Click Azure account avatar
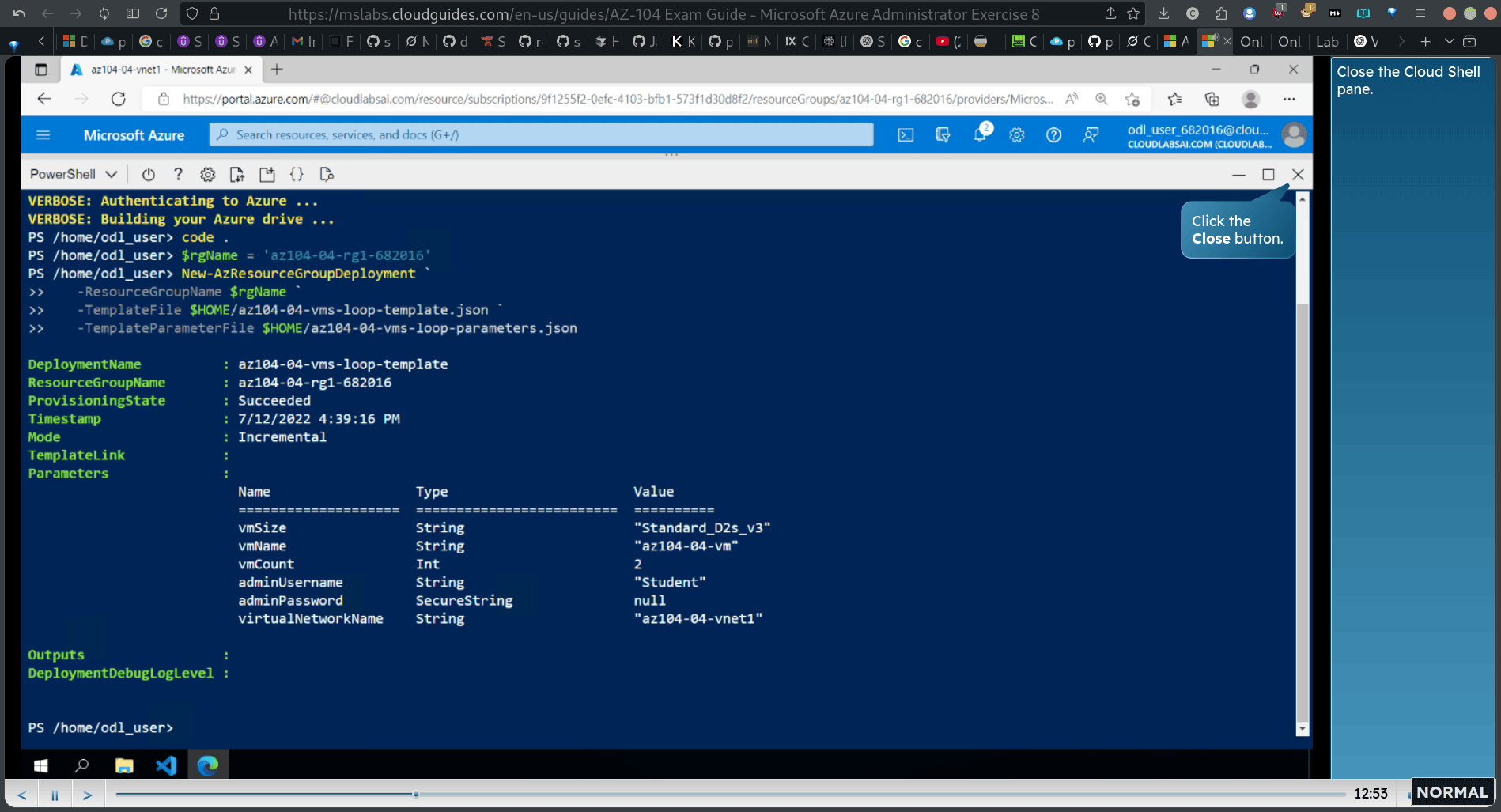 1294,135
